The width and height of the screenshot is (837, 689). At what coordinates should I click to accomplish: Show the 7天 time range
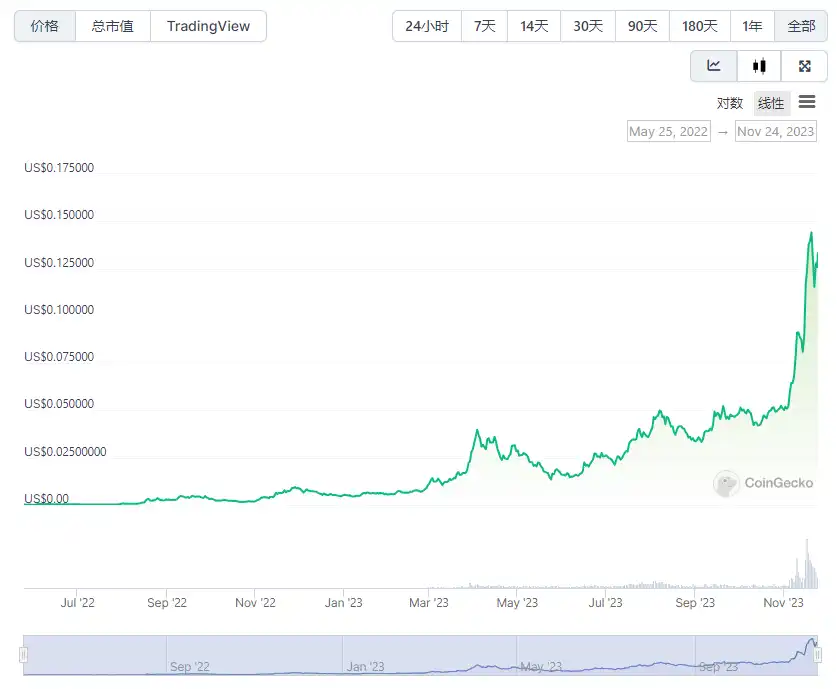484,26
